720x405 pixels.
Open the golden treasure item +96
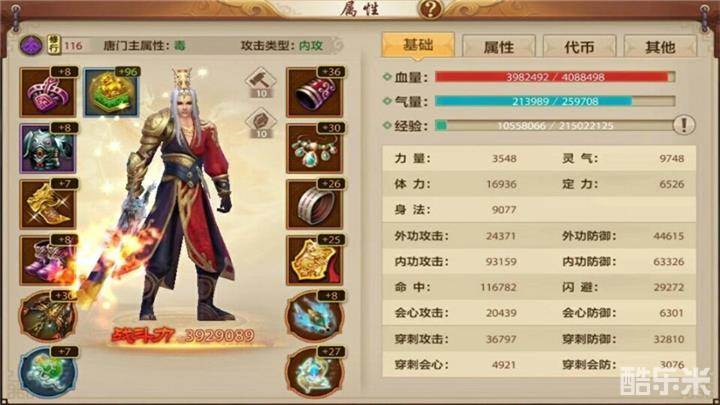click(112, 92)
